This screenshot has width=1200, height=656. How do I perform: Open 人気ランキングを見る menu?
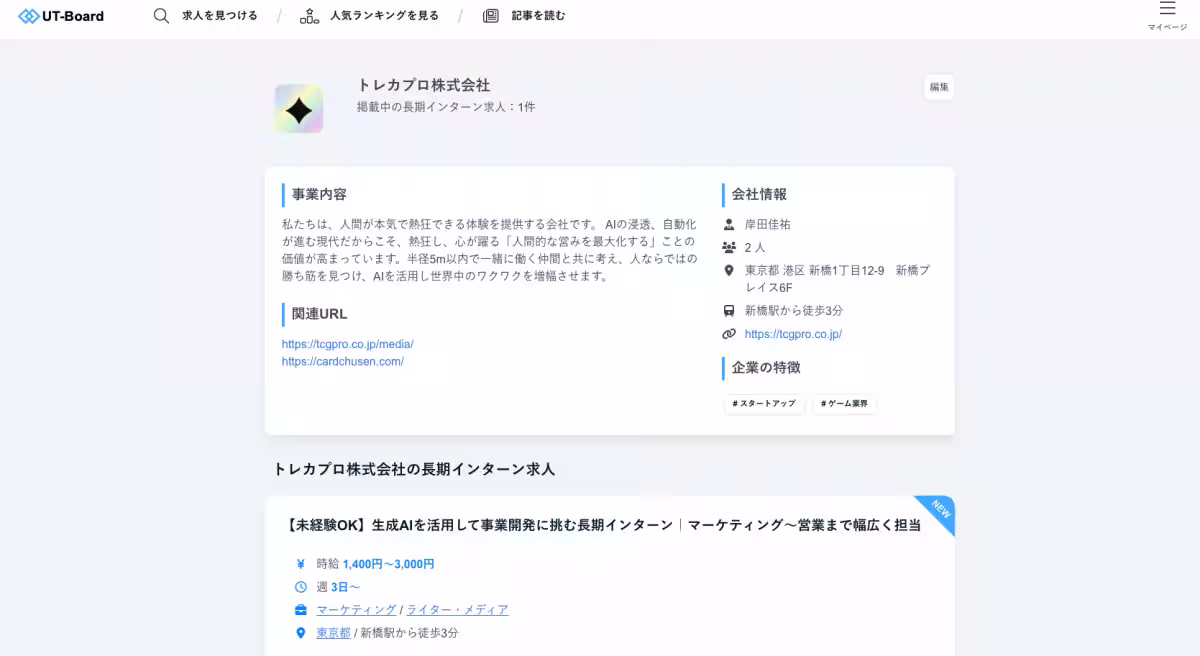pos(385,16)
